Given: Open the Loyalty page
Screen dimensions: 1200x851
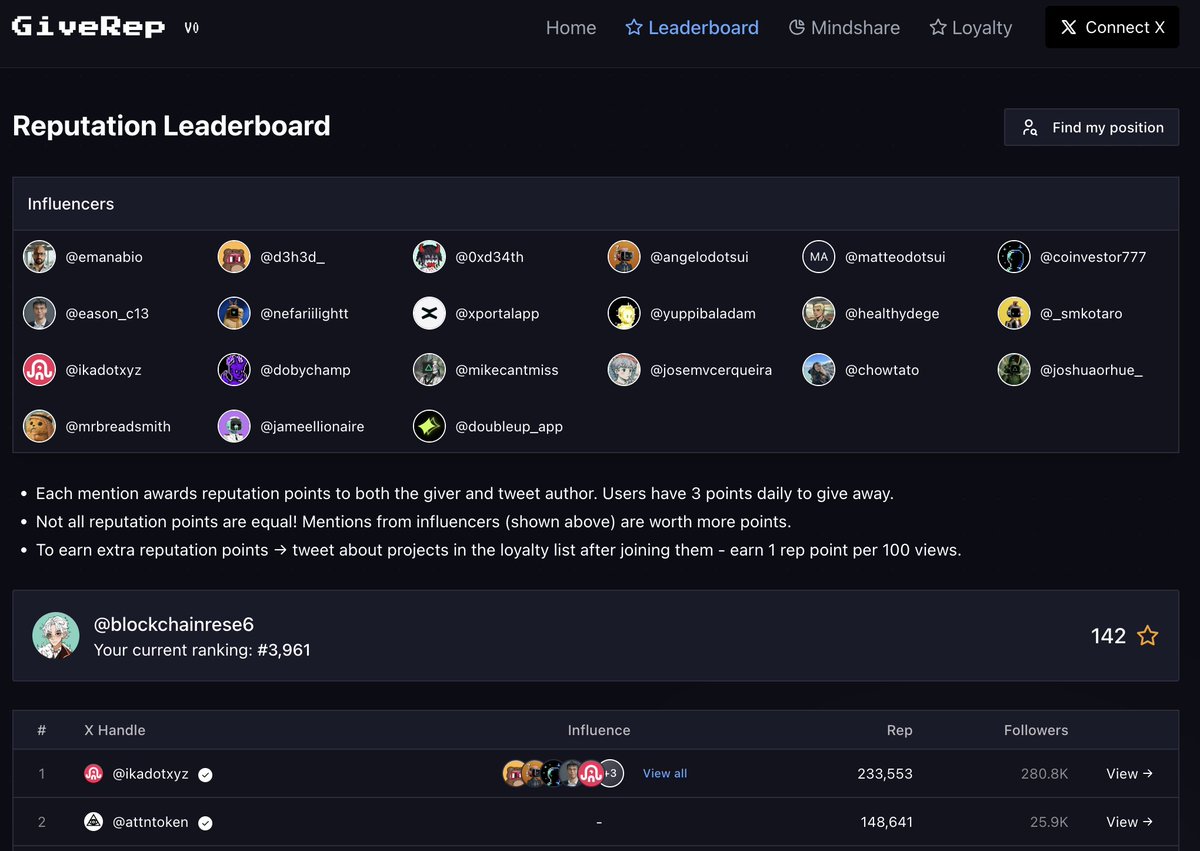Looking at the screenshot, I should coord(971,28).
